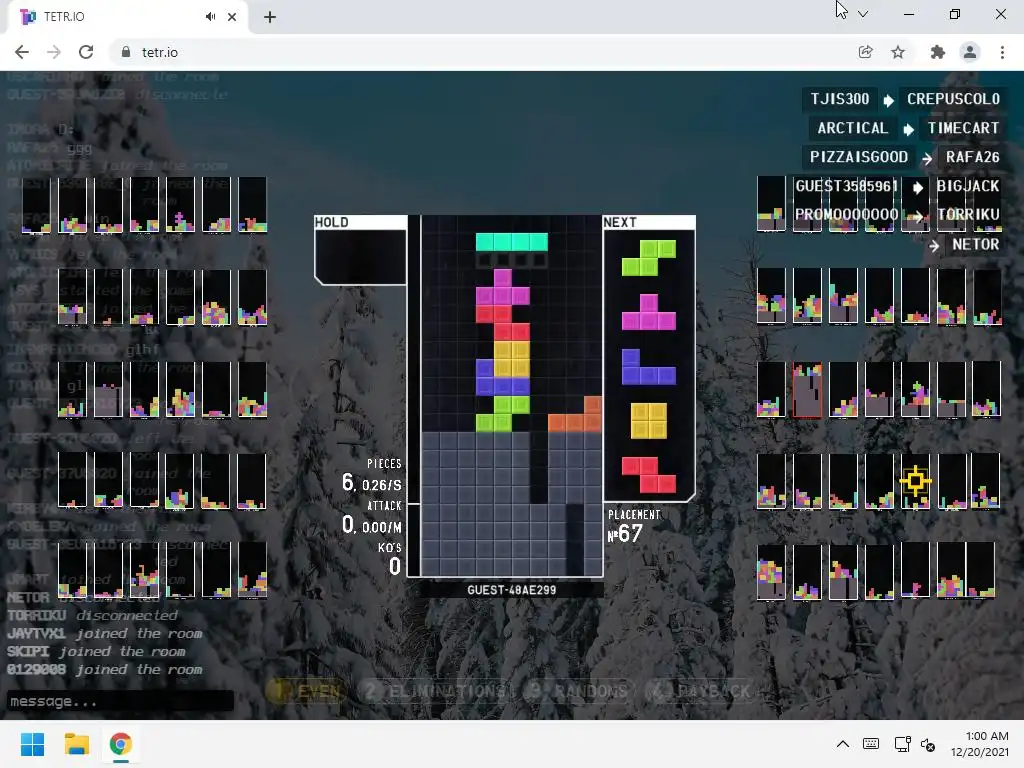Screen dimensions: 1024x768
Task: Click the tetr.io address bar
Action: pos(483,52)
